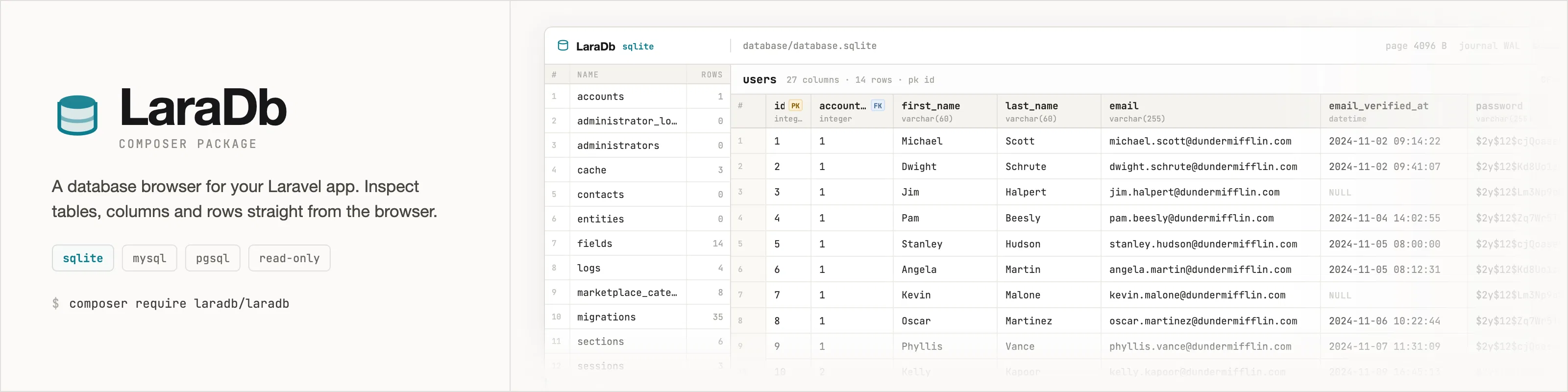Click the 2024-11-06 10:22:44 timestamp cell
This screenshot has width=1568, height=392.
(x=1394, y=321)
